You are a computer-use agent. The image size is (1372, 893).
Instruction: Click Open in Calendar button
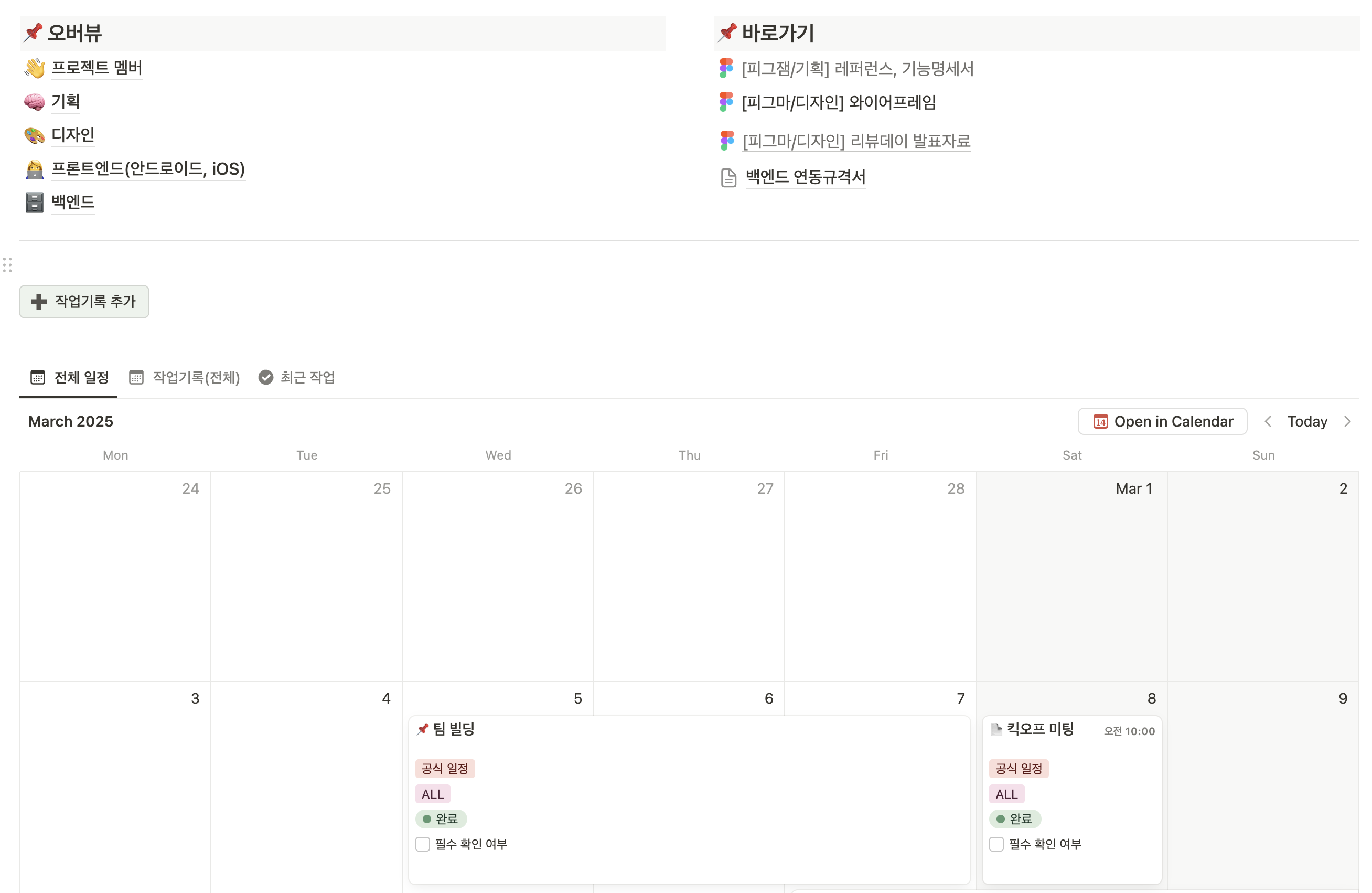click(1162, 422)
